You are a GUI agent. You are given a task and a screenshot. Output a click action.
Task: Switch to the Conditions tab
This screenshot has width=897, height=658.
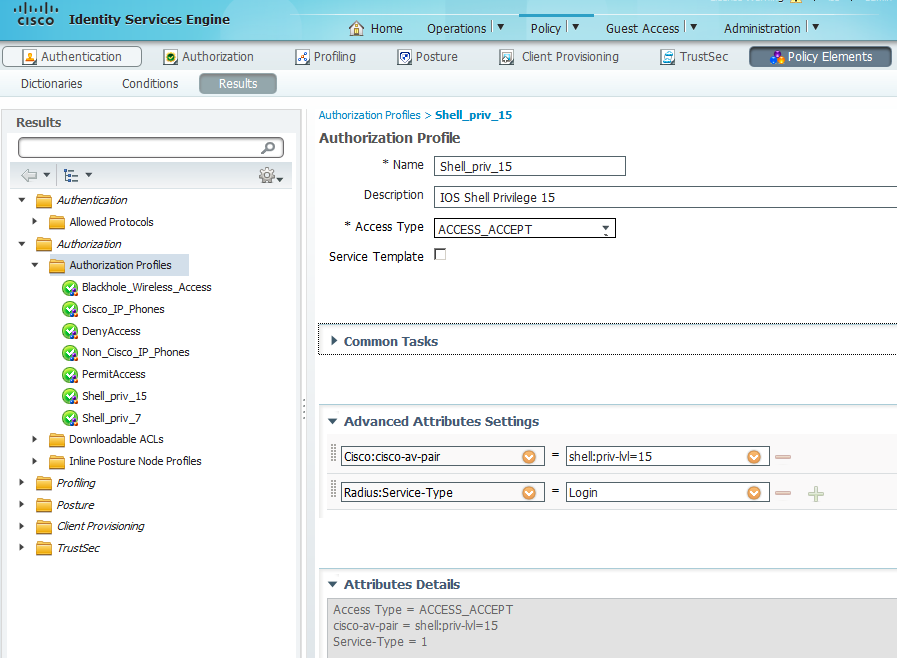150,84
